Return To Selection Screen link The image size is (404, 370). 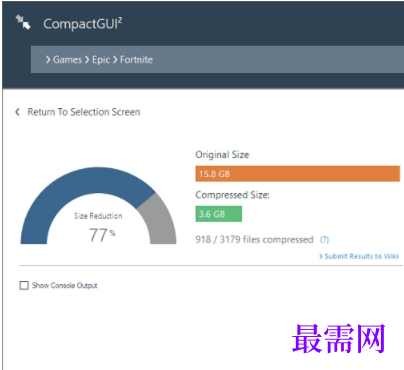84,112
